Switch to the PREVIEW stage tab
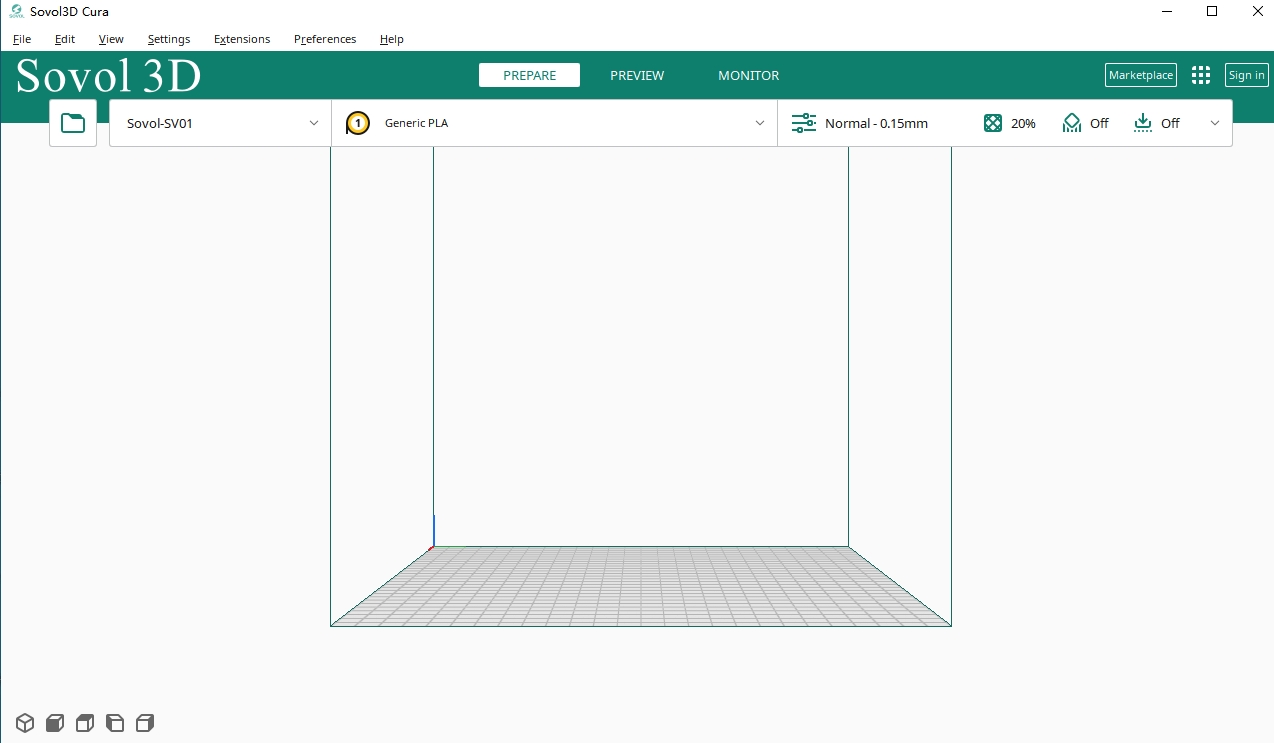The width and height of the screenshot is (1274, 743). [x=637, y=75]
